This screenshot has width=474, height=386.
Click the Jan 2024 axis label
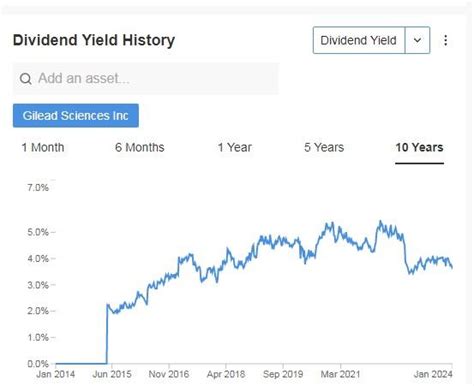tap(433, 374)
